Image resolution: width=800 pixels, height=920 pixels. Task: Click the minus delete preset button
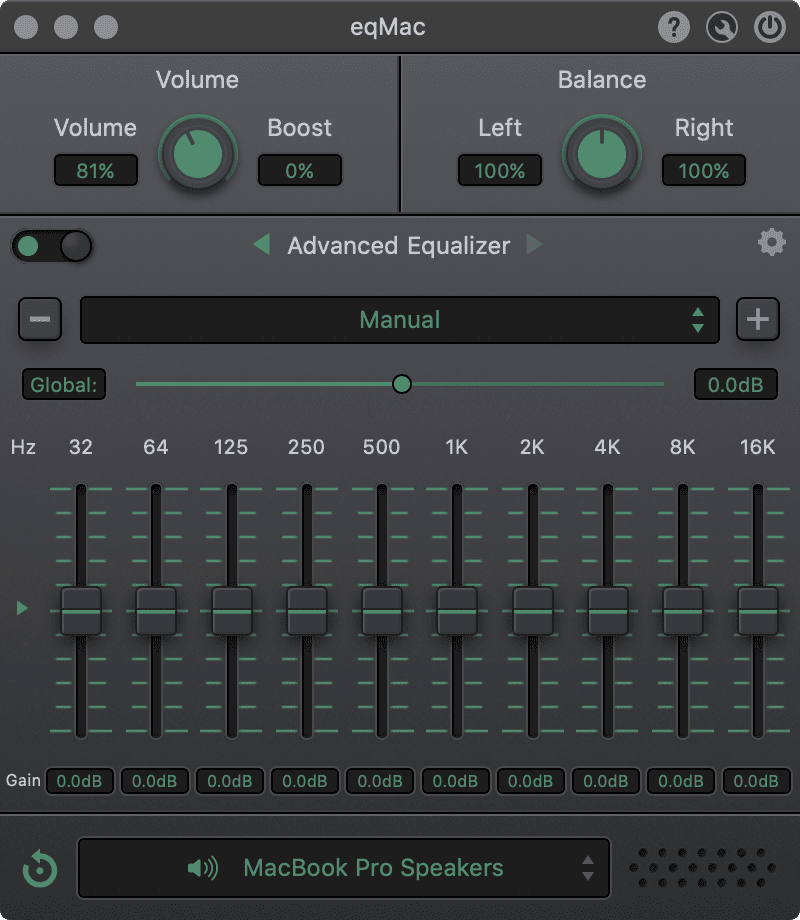[40, 320]
